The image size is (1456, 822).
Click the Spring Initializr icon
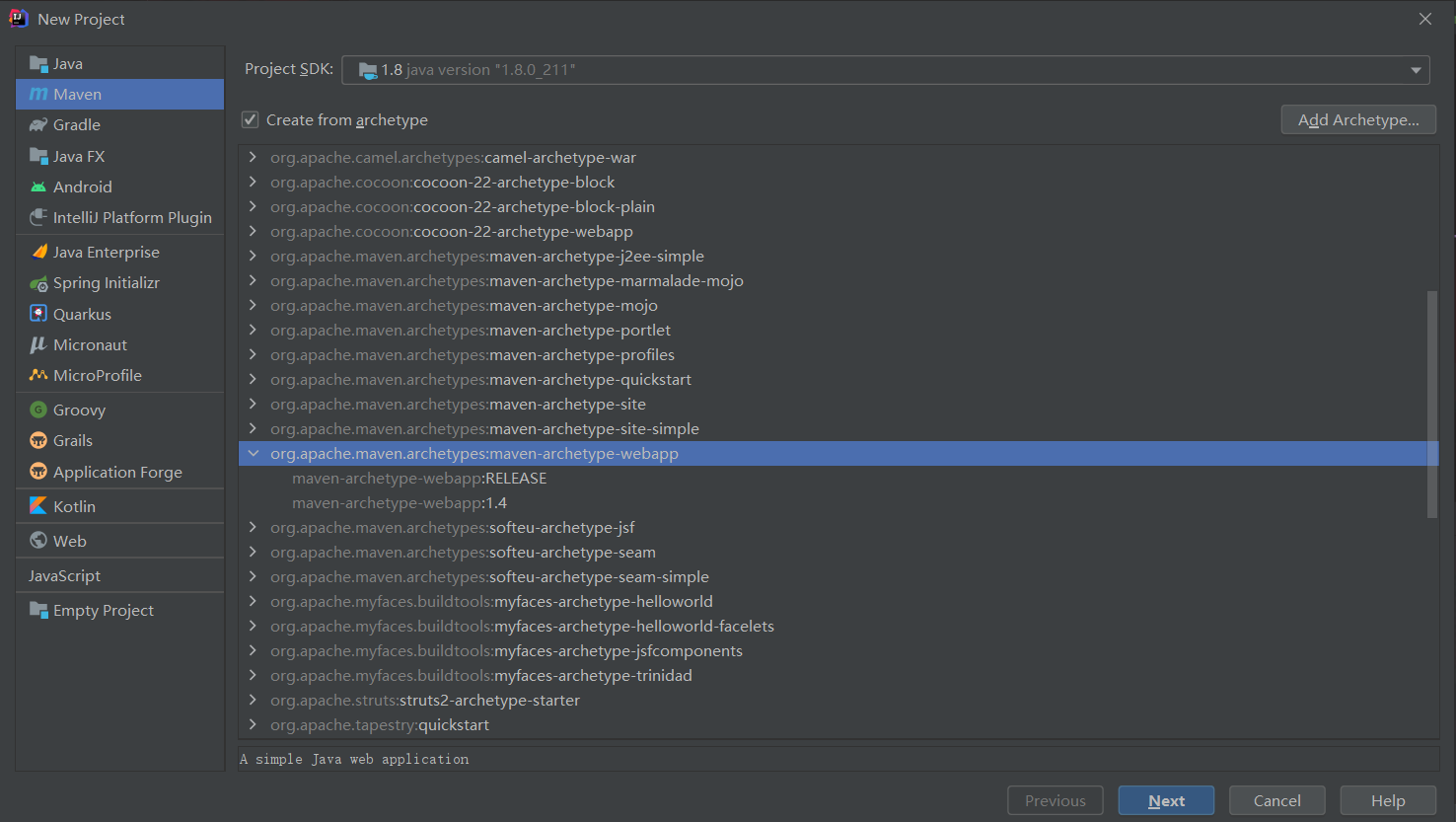tap(38, 283)
